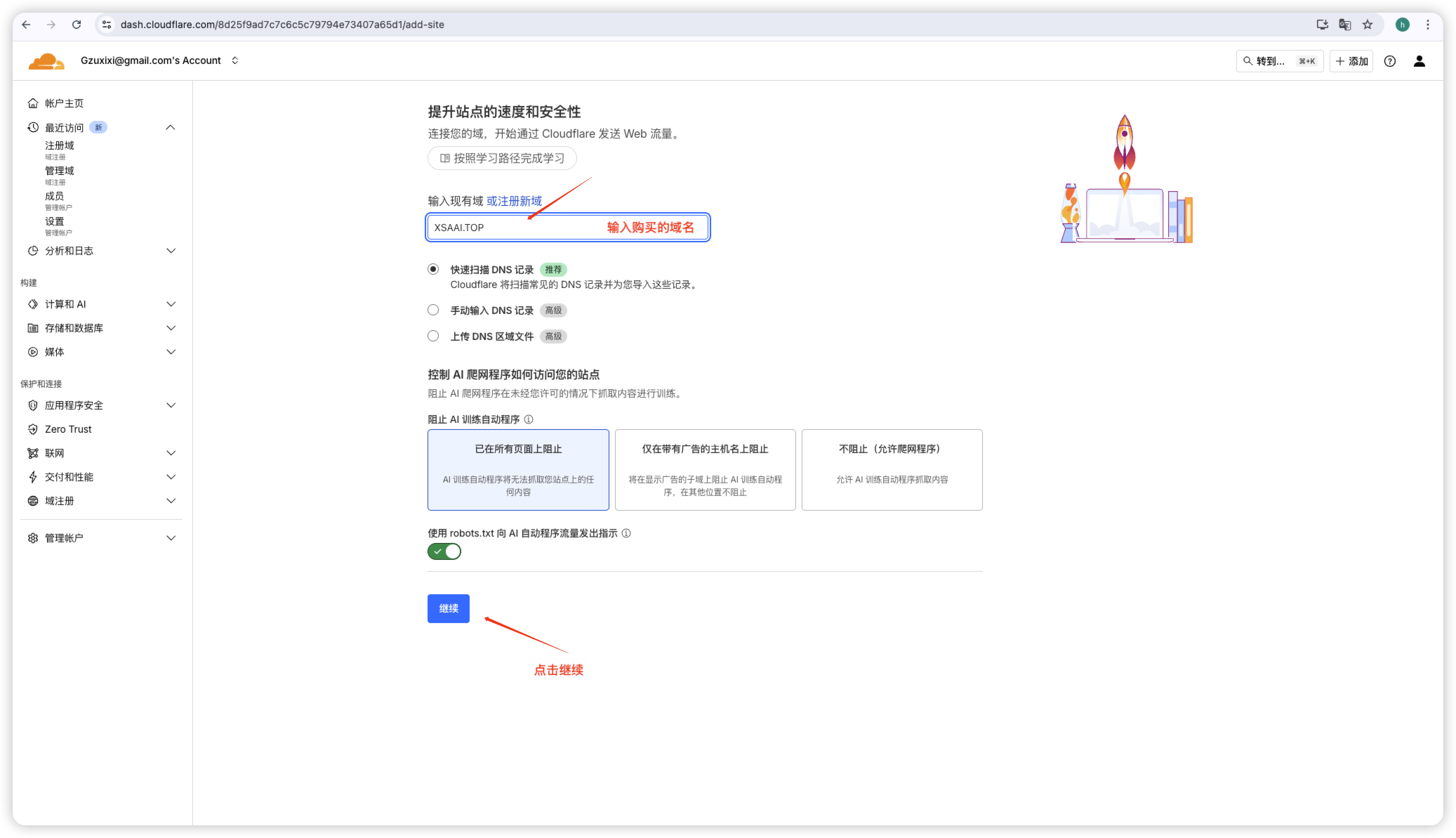Click info icon beside robots.txt setting

626,533
